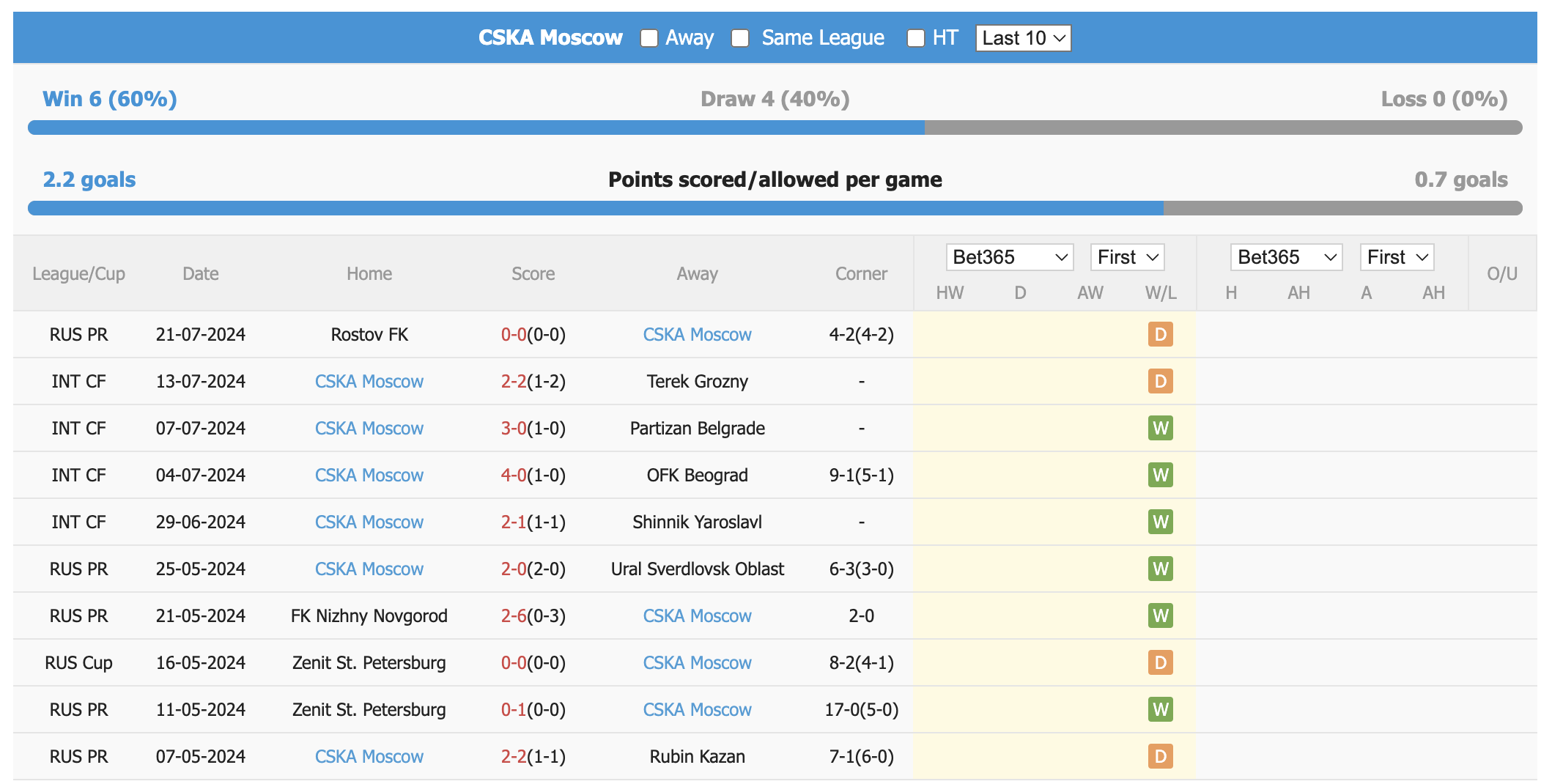
Task: Click the Terek Grozny team name
Action: [x=698, y=381]
